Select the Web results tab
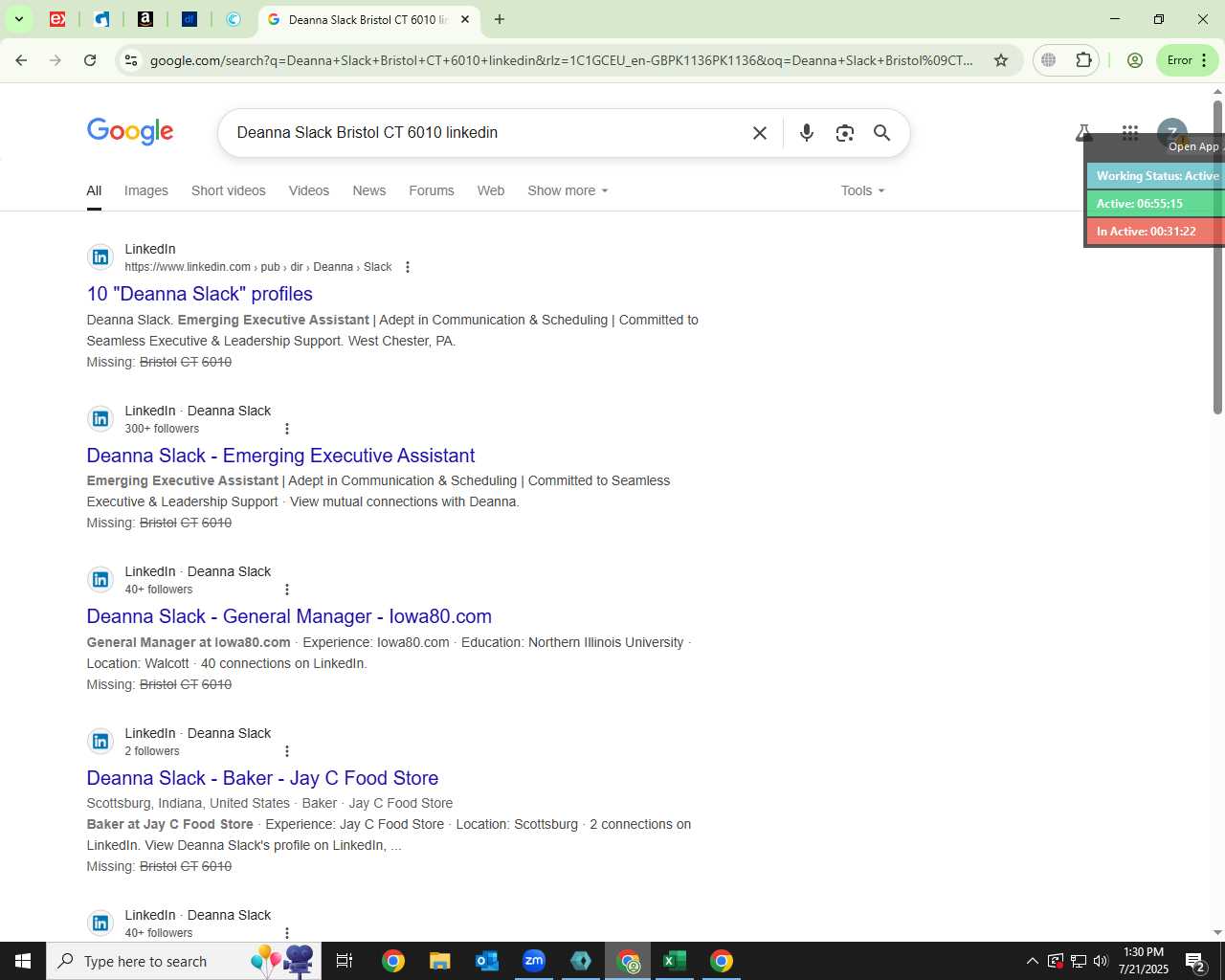Viewport: 1225px width, 980px height. (491, 190)
